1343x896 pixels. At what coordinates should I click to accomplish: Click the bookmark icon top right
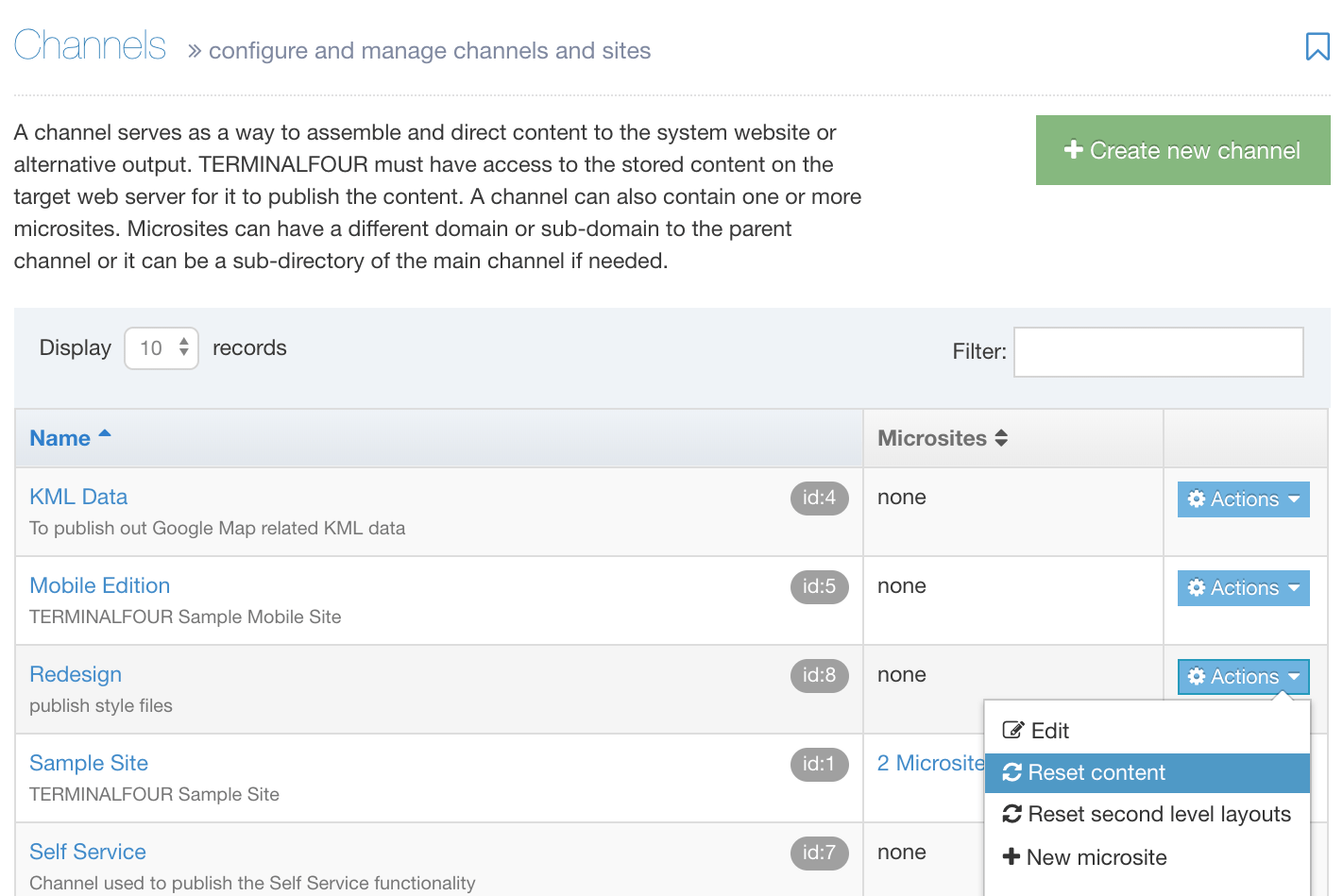pyautogui.click(x=1317, y=46)
